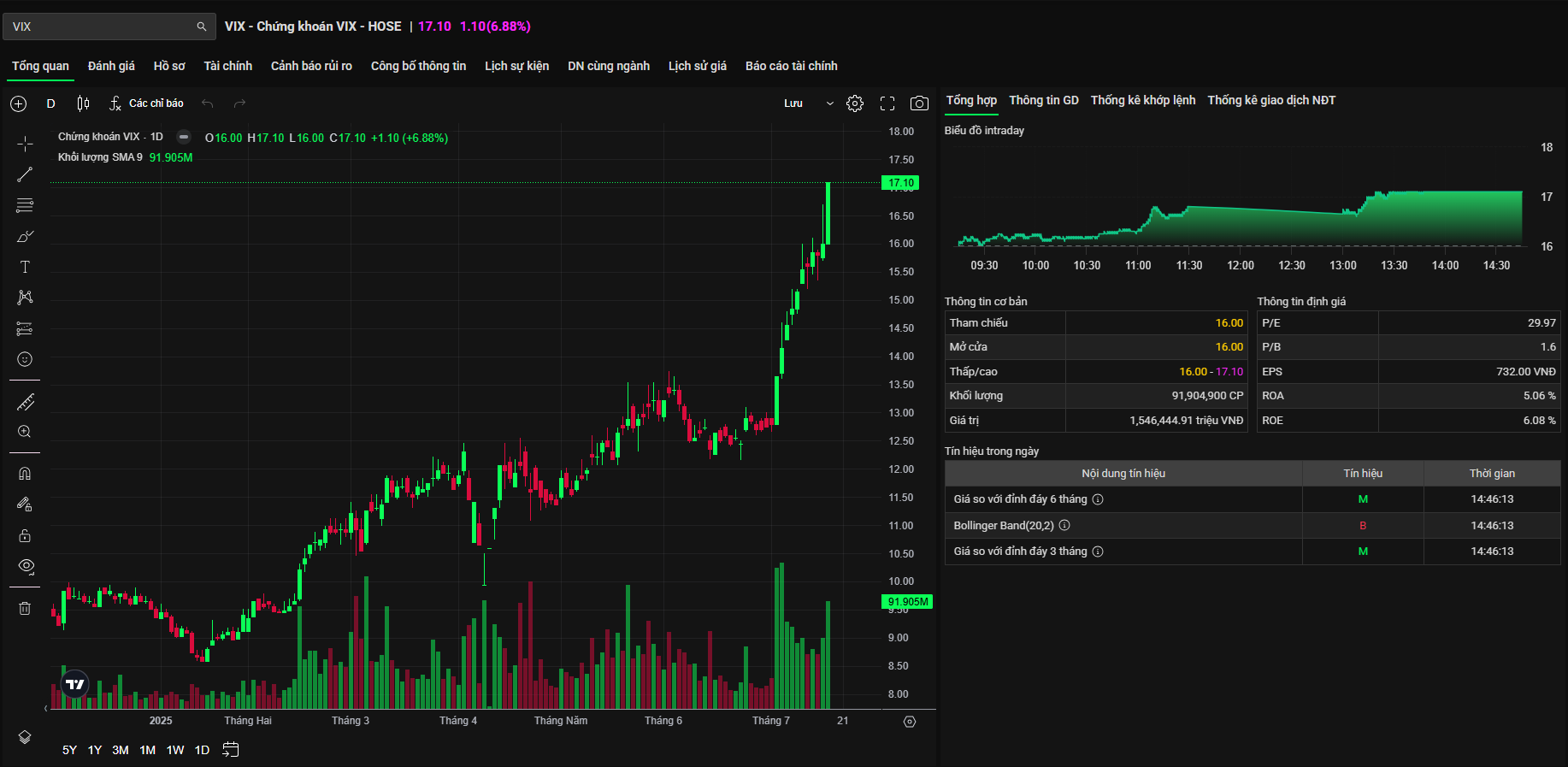Click the 17.10 current price label on axis
This screenshot has height=767, width=1568.
click(901, 183)
